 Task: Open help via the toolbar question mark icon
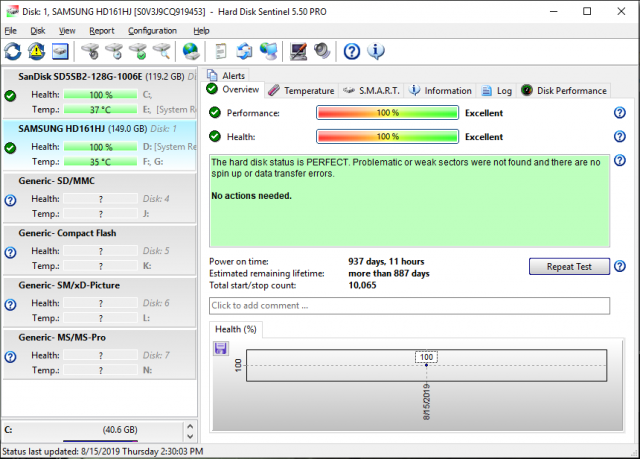point(352,51)
